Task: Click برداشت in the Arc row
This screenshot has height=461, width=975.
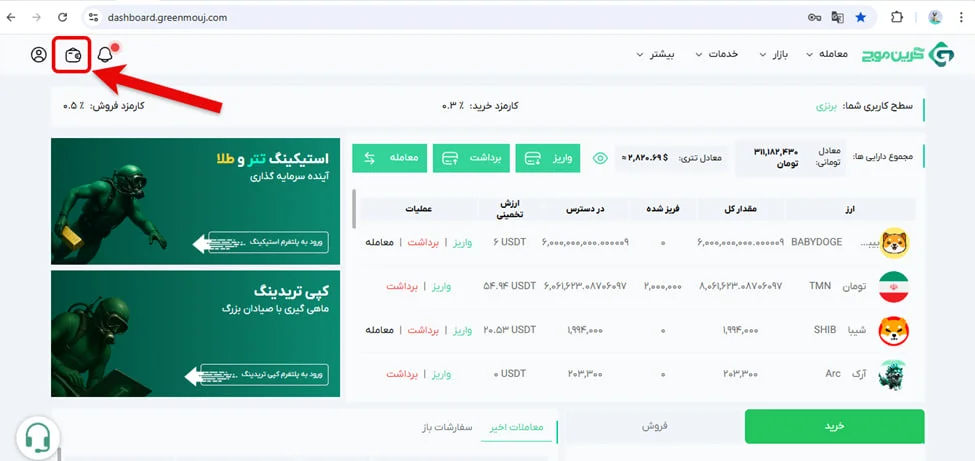Action: tap(402, 374)
